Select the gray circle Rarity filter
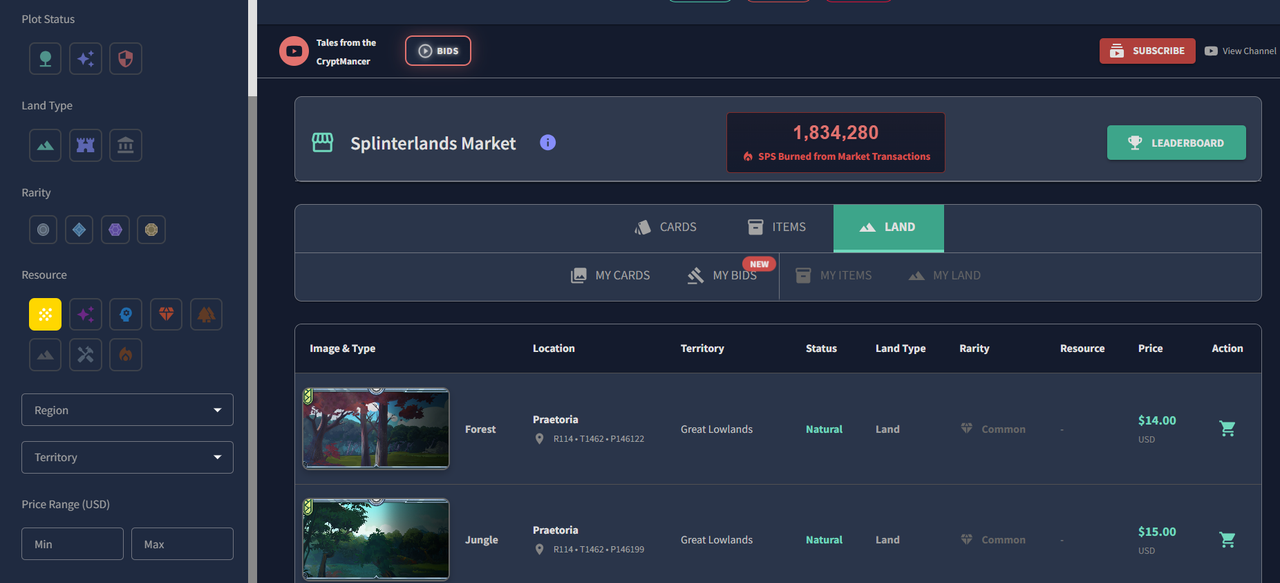Screen dimensions: 1280x583 43,230
